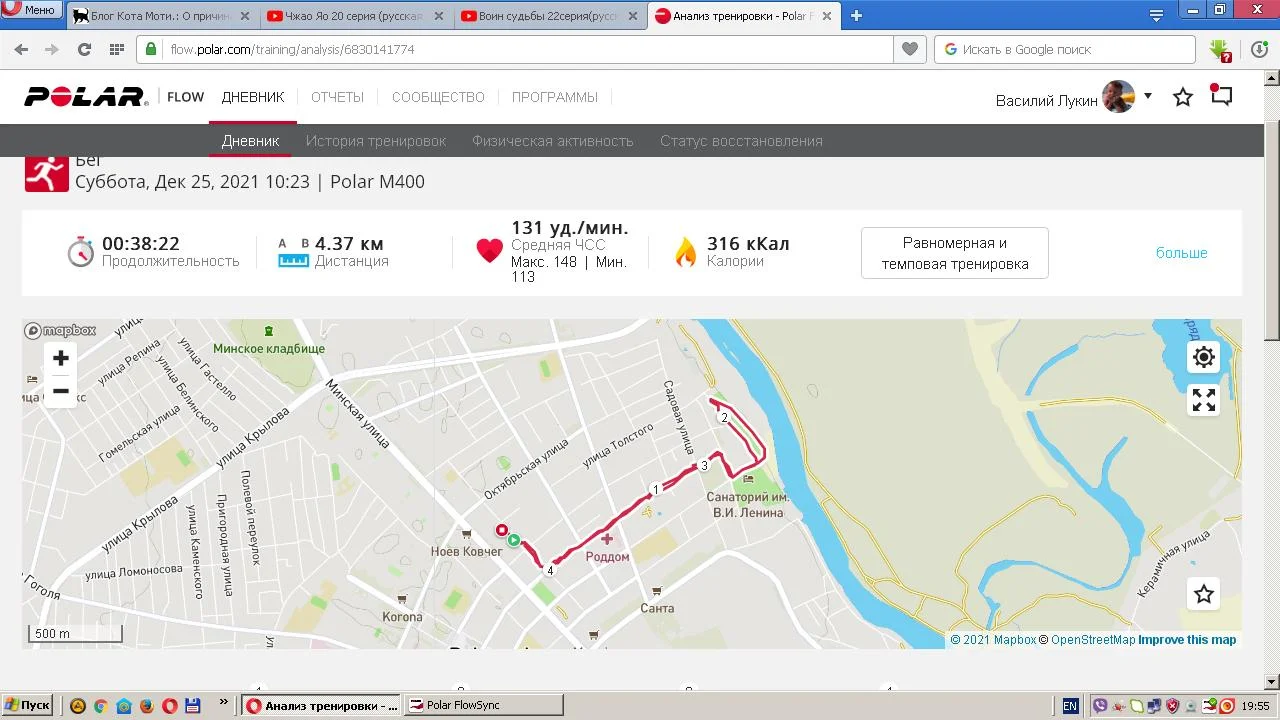Open the notifications icon in the header

point(1221,95)
